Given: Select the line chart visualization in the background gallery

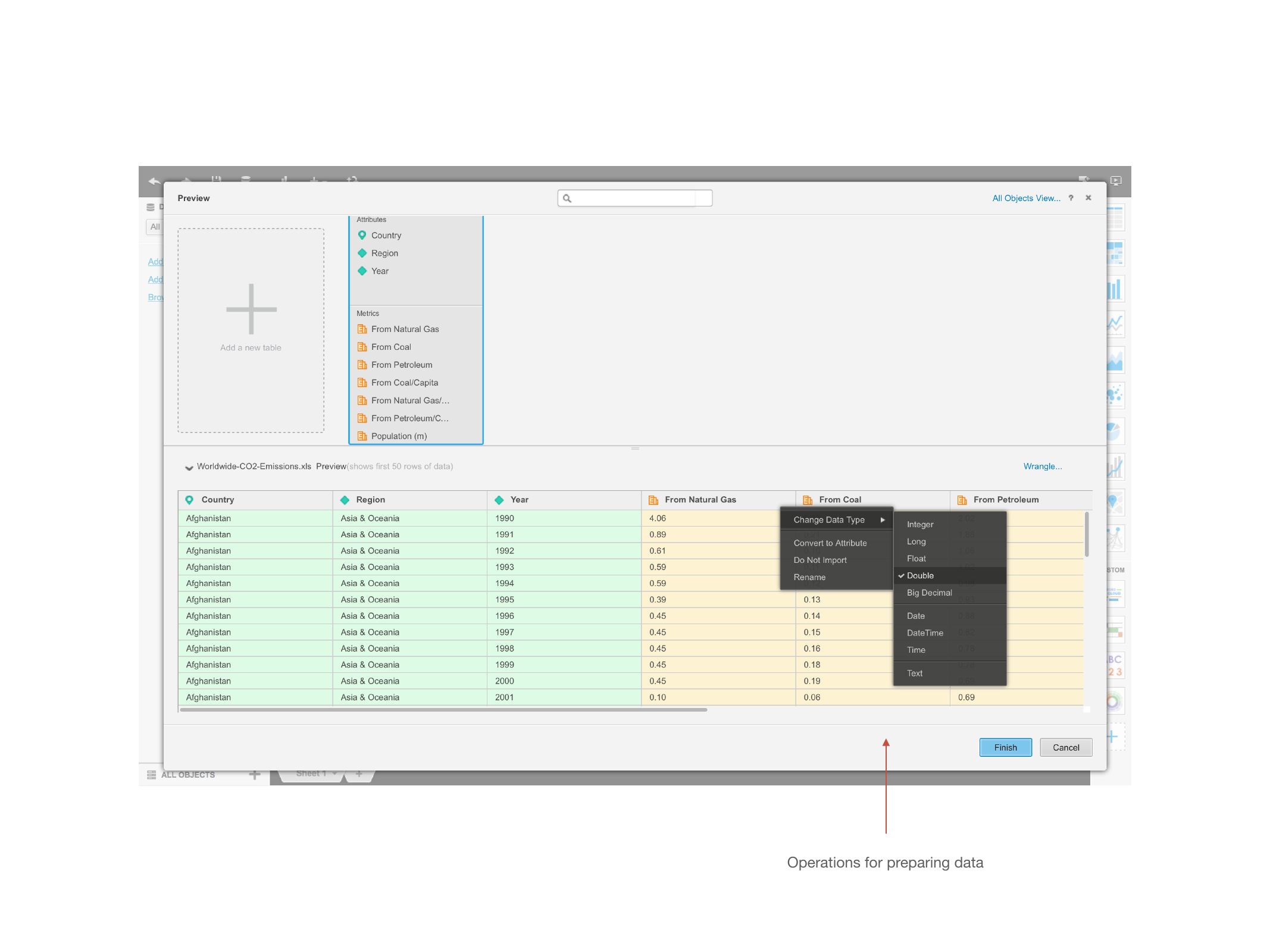Looking at the screenshot, I should pos(1115,325).
